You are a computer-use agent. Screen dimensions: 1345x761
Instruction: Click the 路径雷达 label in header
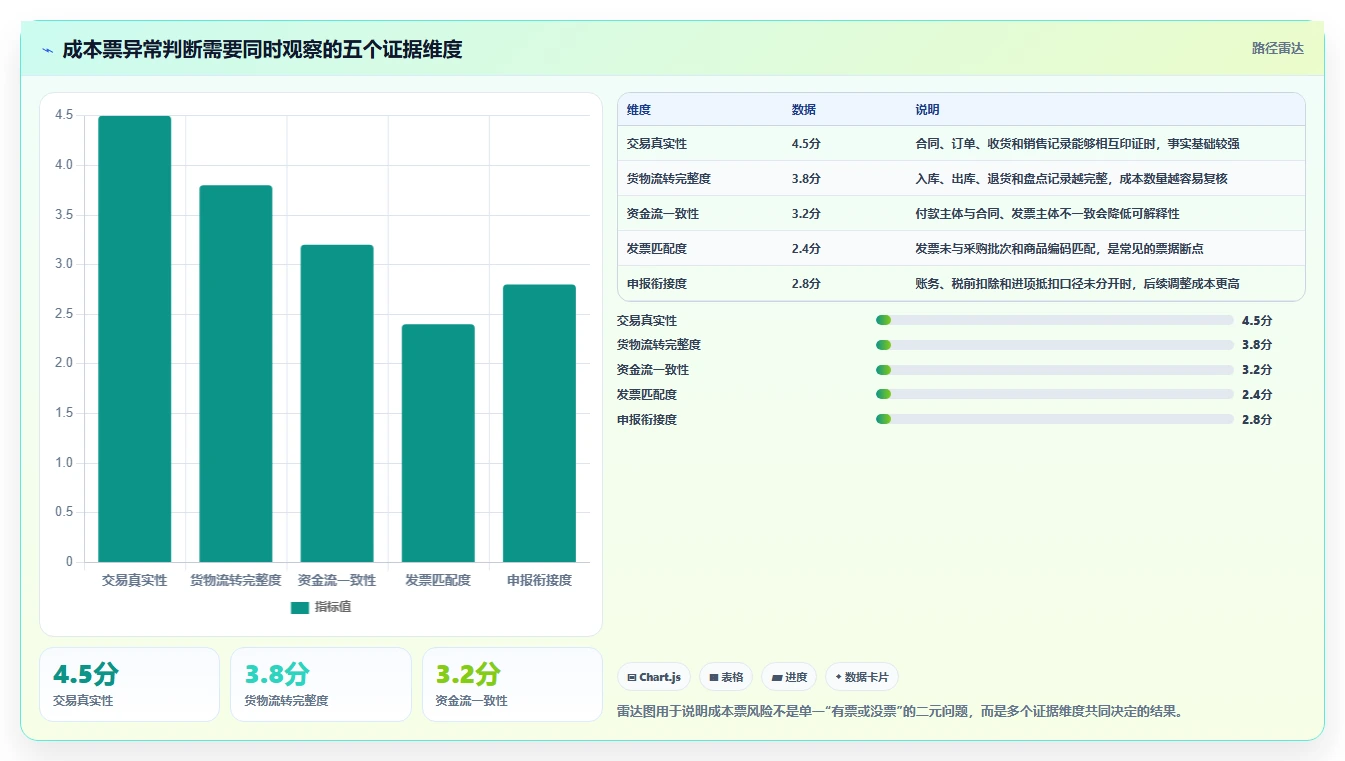pos(1277,48)
